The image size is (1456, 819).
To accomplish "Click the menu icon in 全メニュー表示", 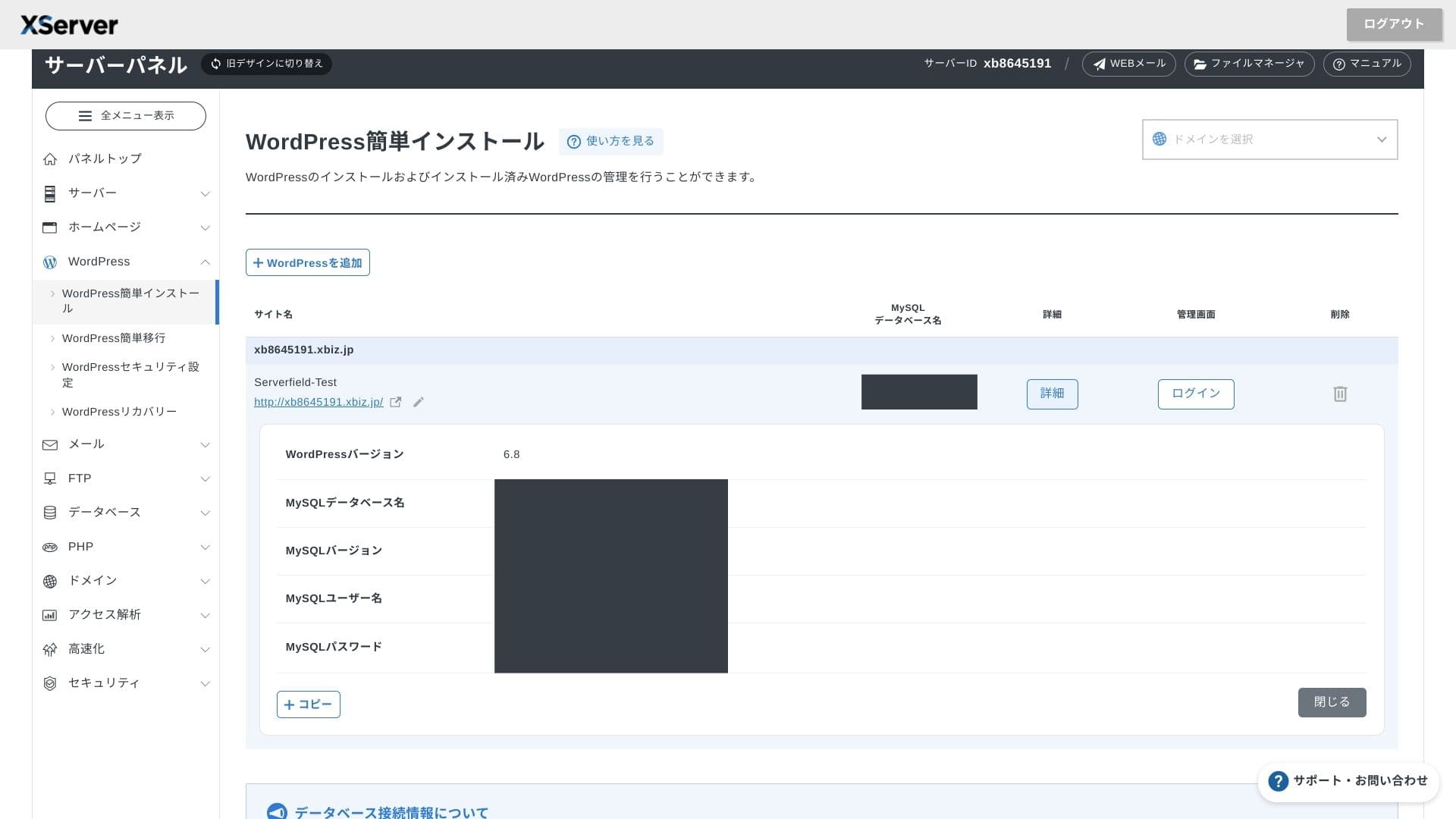I will click(85, 116).
